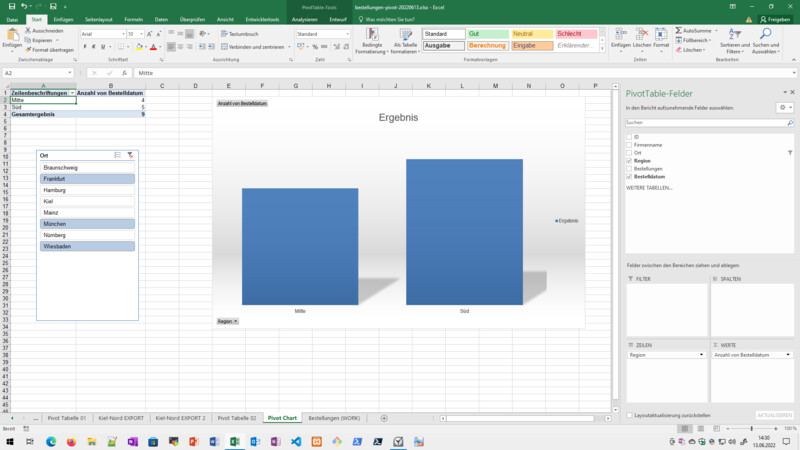Toggle Frankfurt in the Ort slicer
The width and height of the screenshot is (800, 450).
pyautogui.click(x=87, y=179)
